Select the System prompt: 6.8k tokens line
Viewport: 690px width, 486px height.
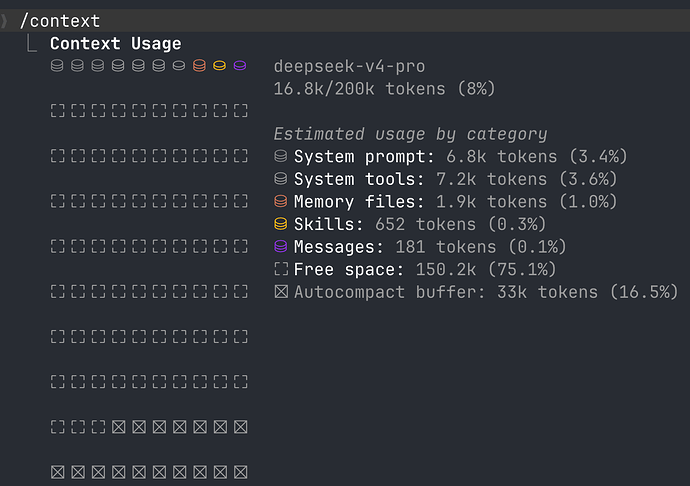pyautogui.click(x=460, y=157)
